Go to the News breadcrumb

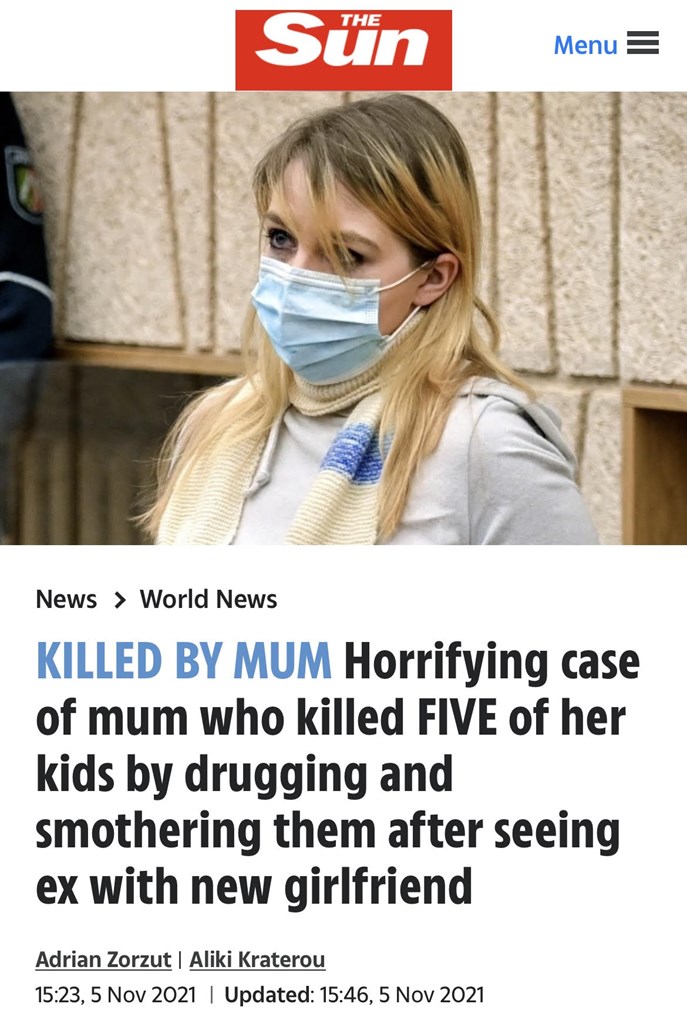(x=66, y=599)
